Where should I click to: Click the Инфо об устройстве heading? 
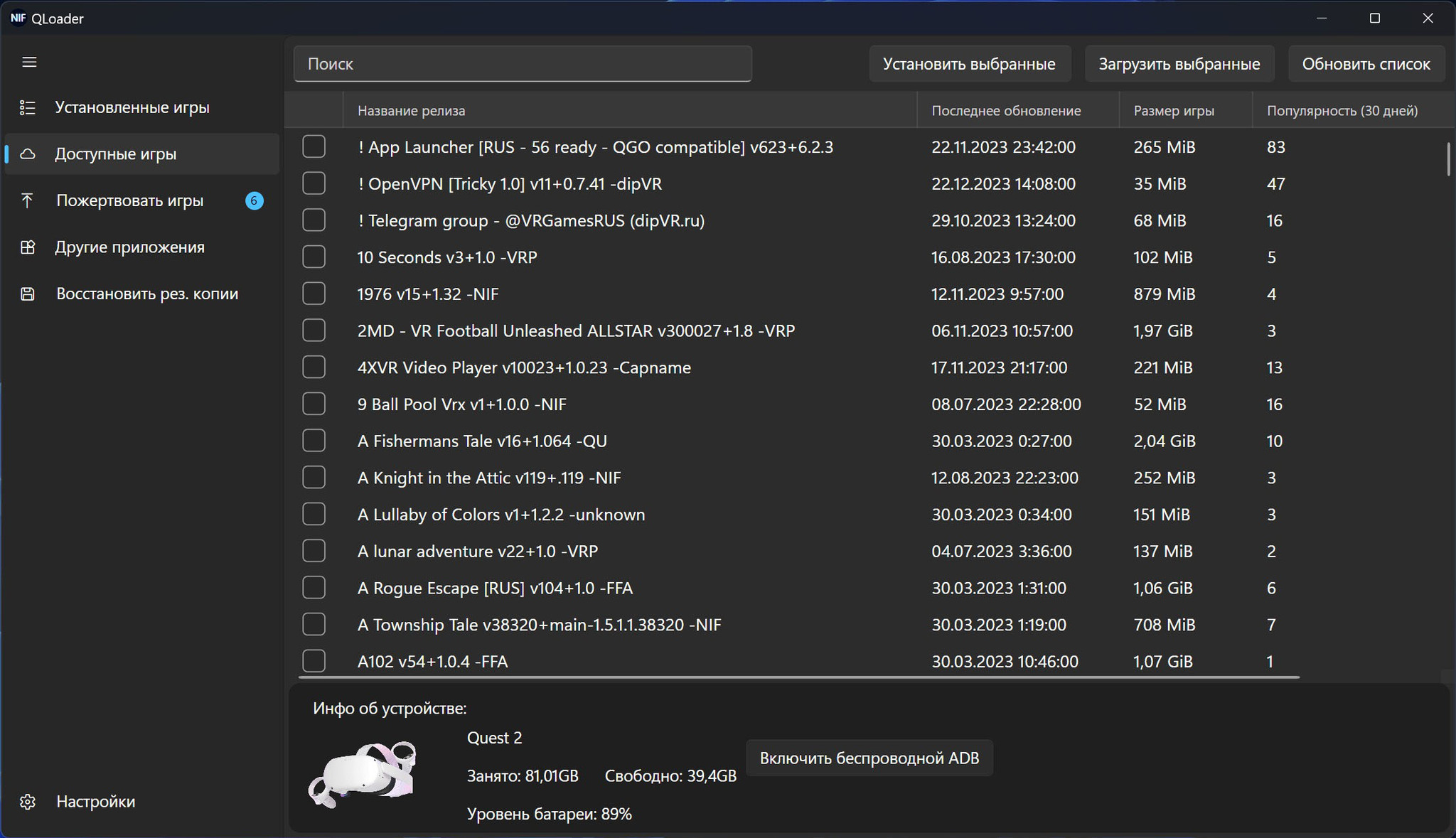pyautogui.click(x=390, y=709)
